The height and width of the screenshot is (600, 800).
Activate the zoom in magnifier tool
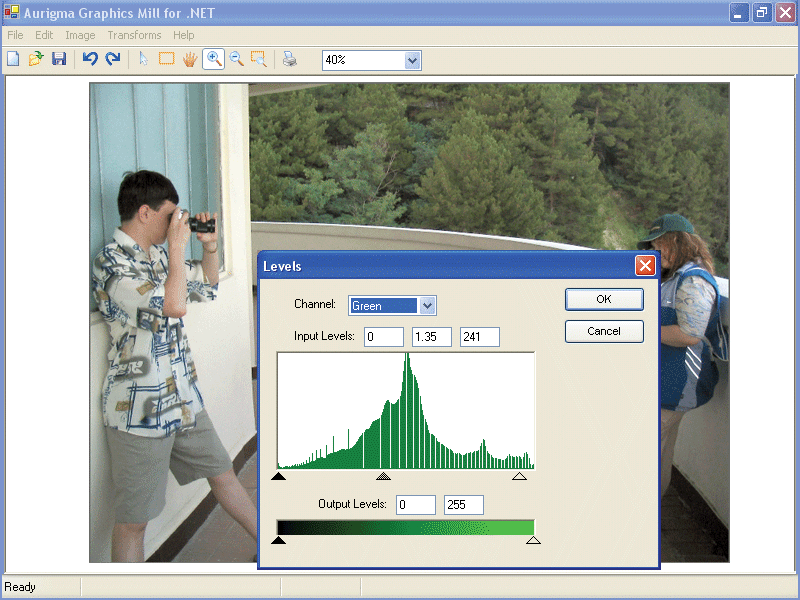coord(213,60)
